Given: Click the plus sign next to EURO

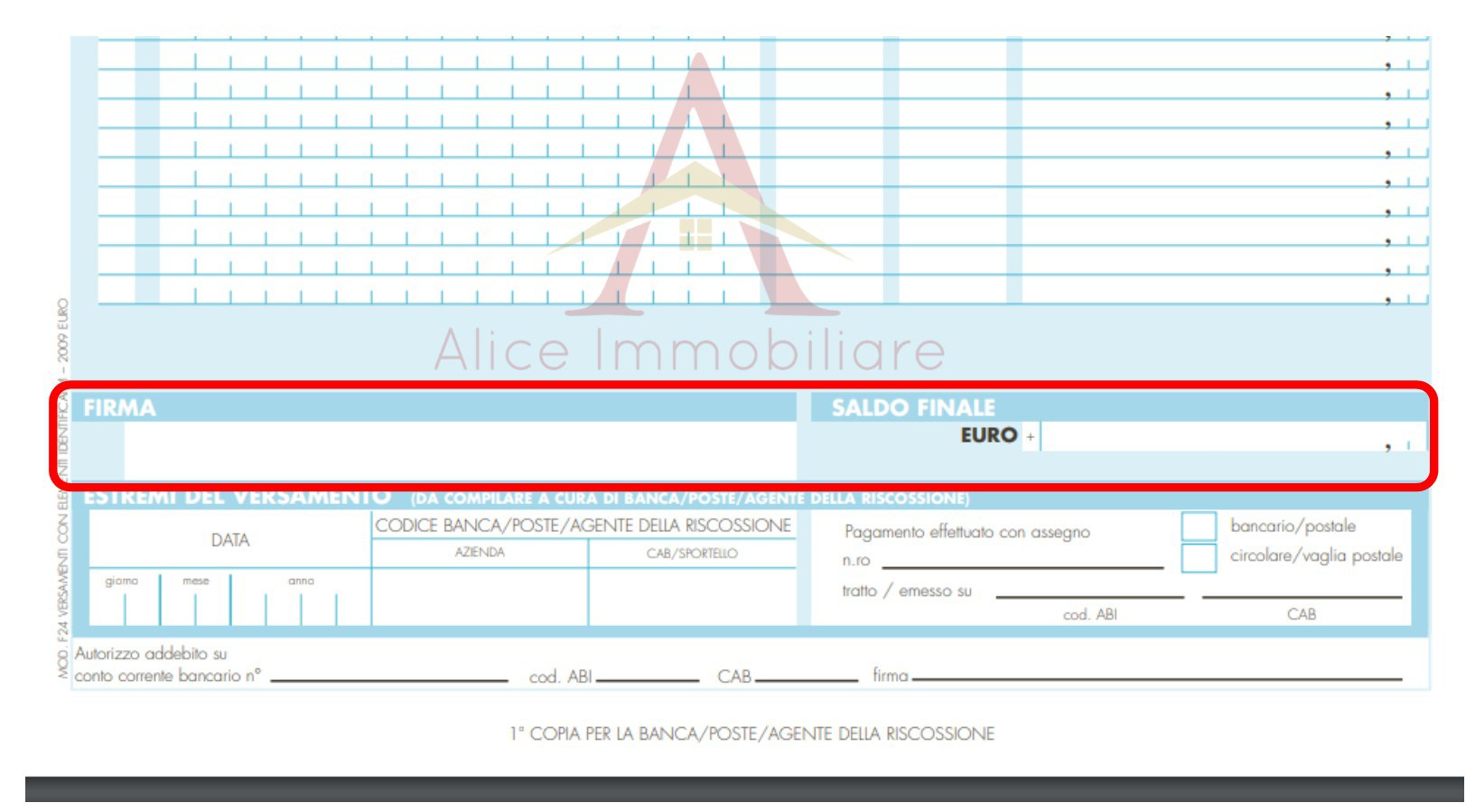Looking at the screenshot, I should [1030, 437].
